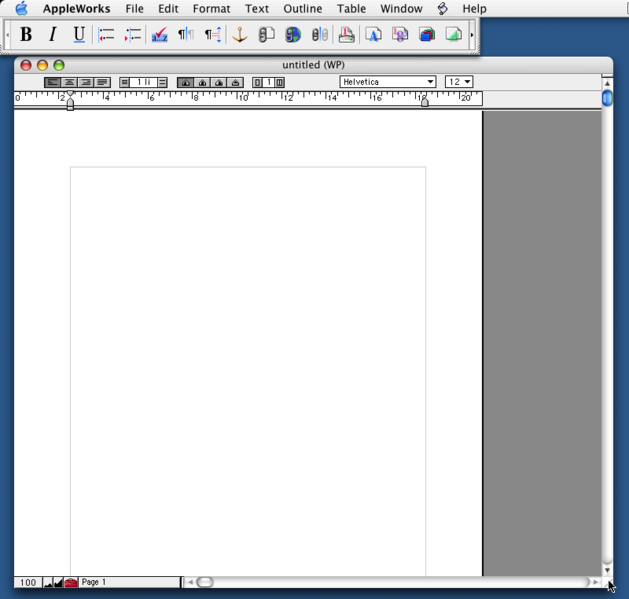Zoom out with small mountains icon

tap(48, 582)
